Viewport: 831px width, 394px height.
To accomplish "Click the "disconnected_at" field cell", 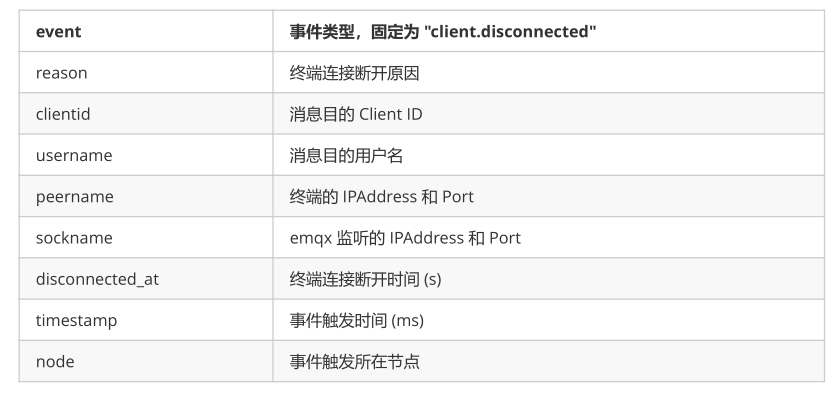I will click(146, 279).
